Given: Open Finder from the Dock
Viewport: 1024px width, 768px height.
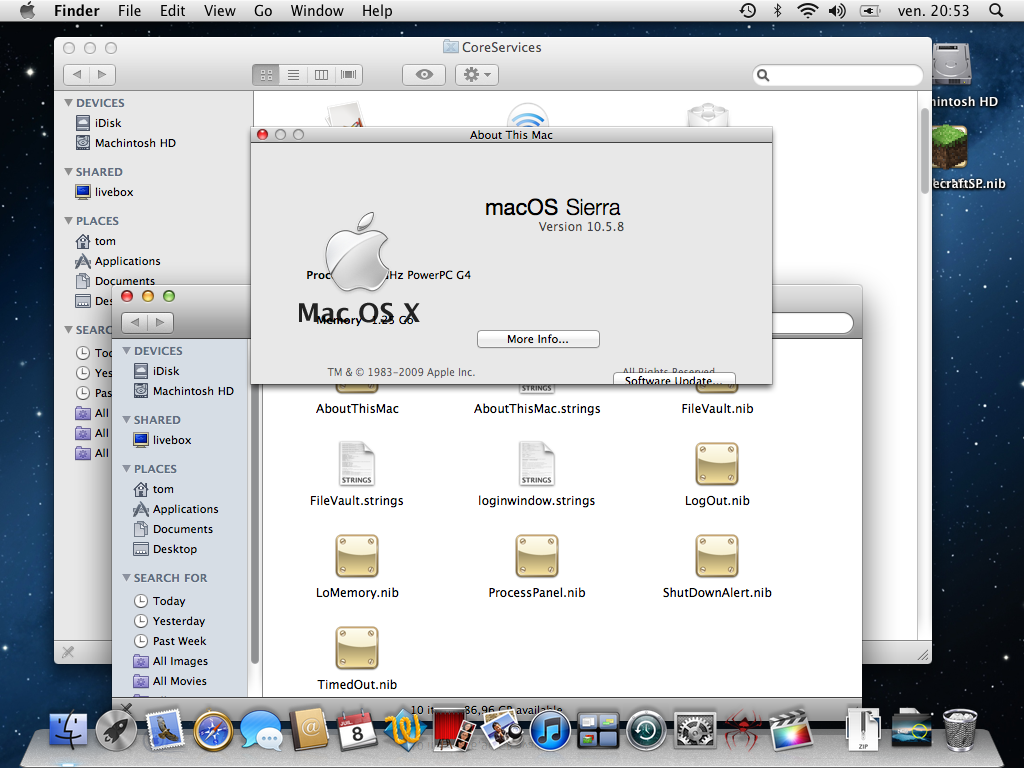Looking at the screenshot, I should (x=68, y=729).
